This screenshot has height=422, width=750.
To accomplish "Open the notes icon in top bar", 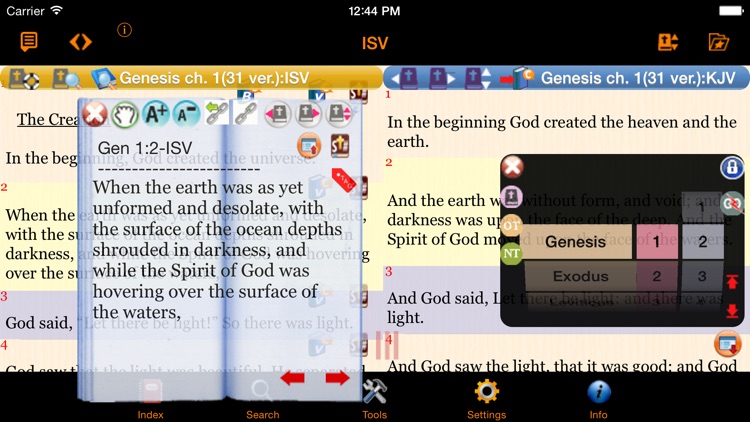I will click(29, 42).
